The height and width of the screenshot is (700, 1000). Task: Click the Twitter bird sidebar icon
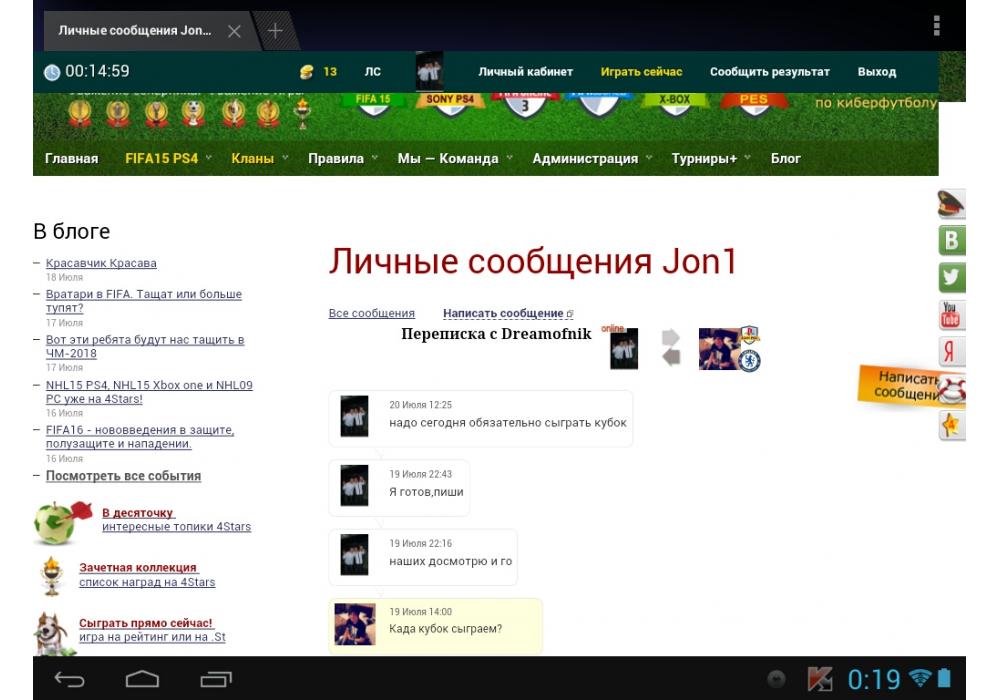point(951,277)
